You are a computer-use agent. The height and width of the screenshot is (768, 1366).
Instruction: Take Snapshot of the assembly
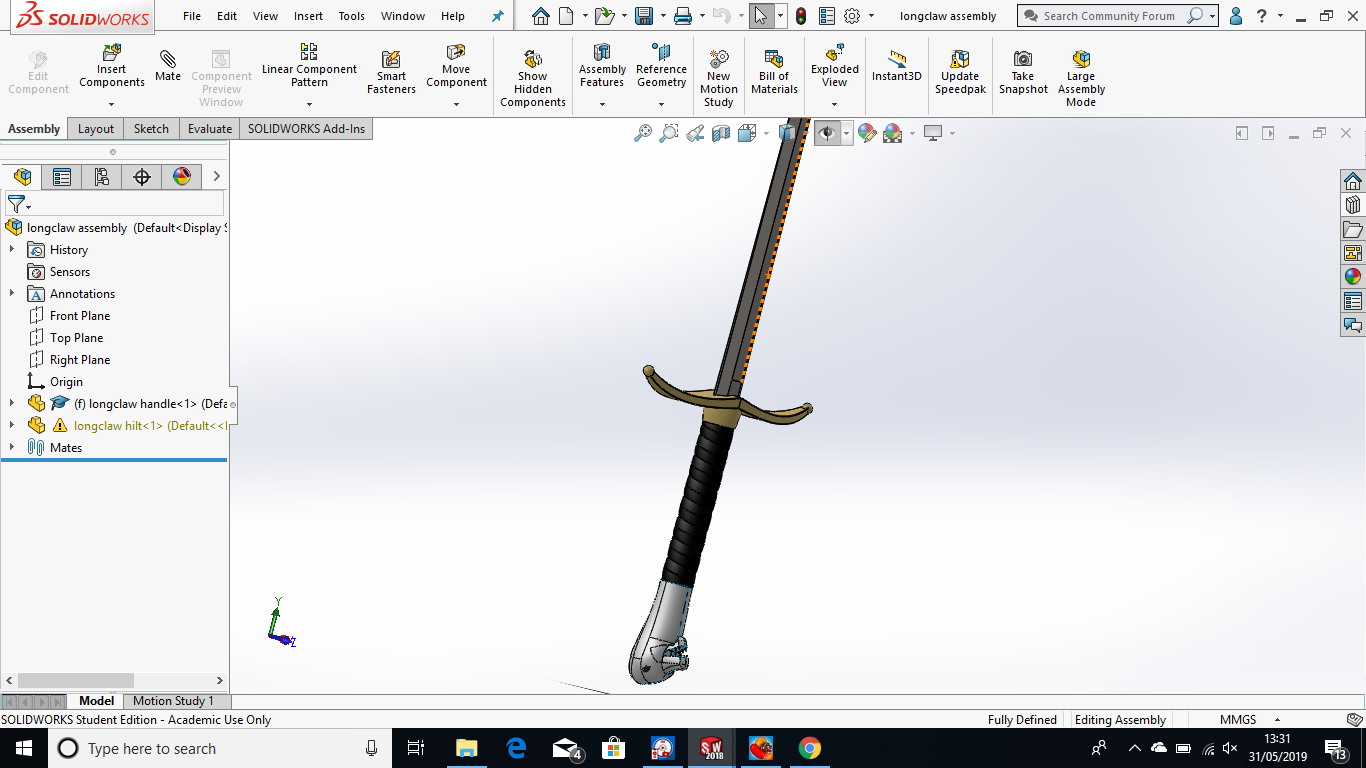pyautogui.click(x=1023, y=72)
